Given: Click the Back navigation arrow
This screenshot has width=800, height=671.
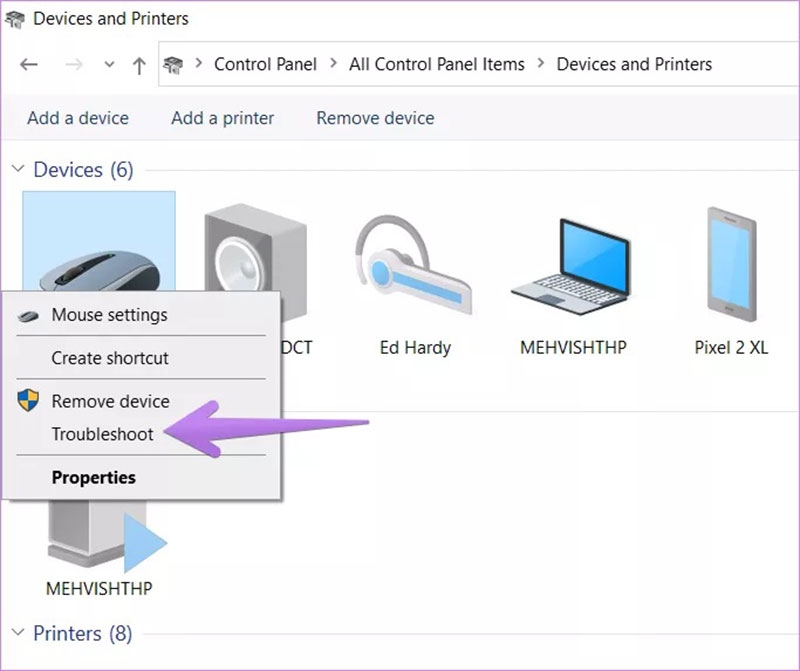Looking at the screenshot, I should pyautogui.click(x=29, y=65).
